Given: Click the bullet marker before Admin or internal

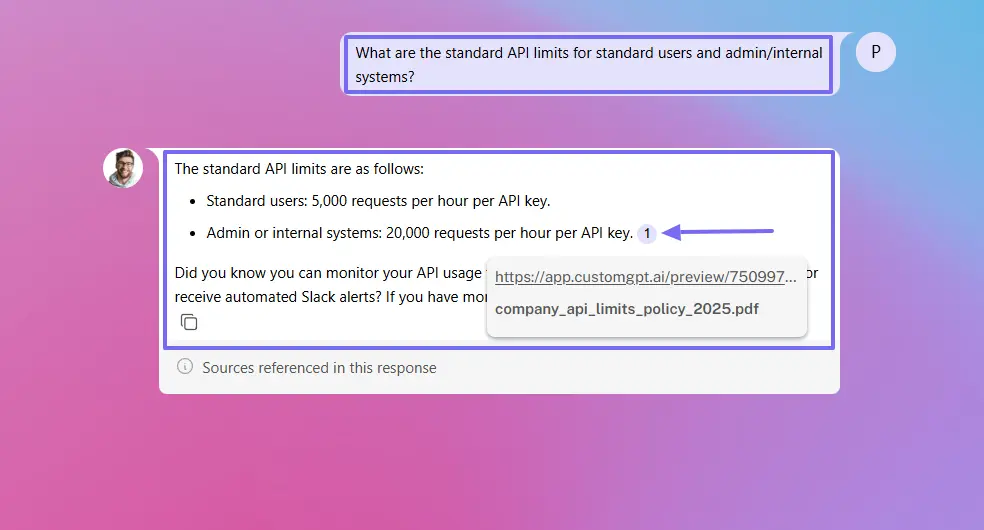Looking at the screenshot, I should click(193, 234).
